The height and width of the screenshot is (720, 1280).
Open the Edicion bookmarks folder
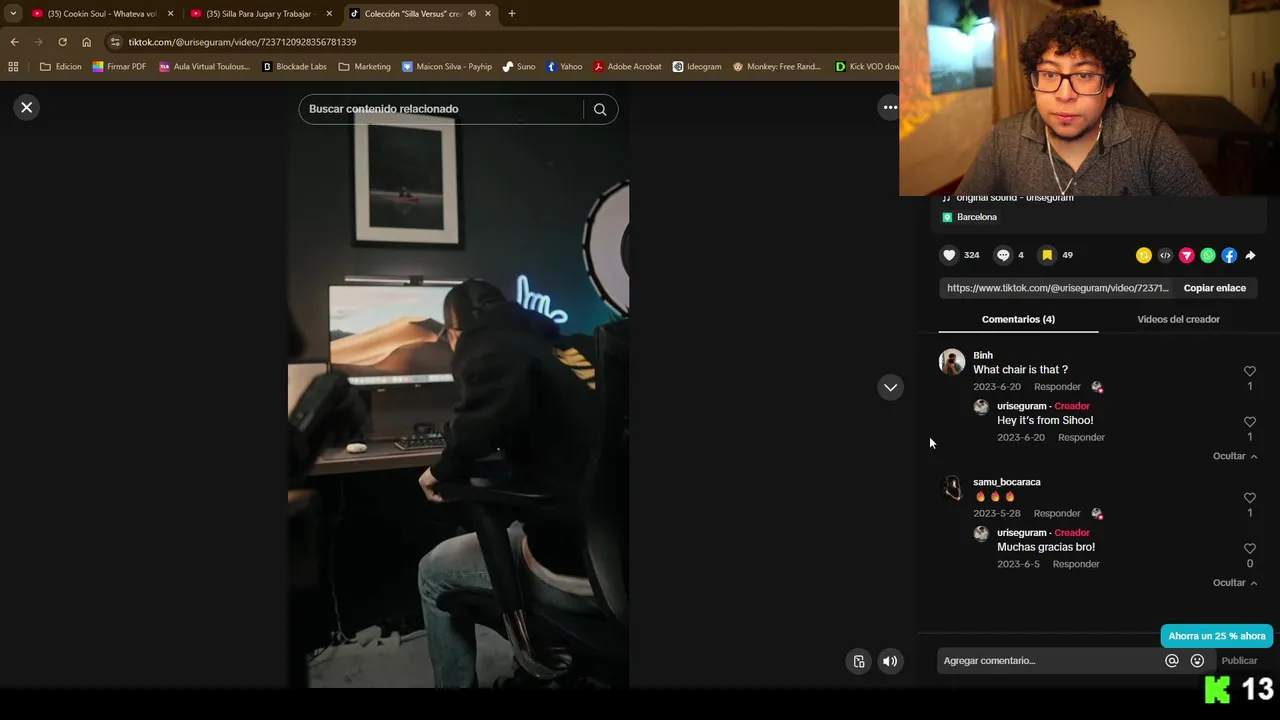[x=61, y=67]
